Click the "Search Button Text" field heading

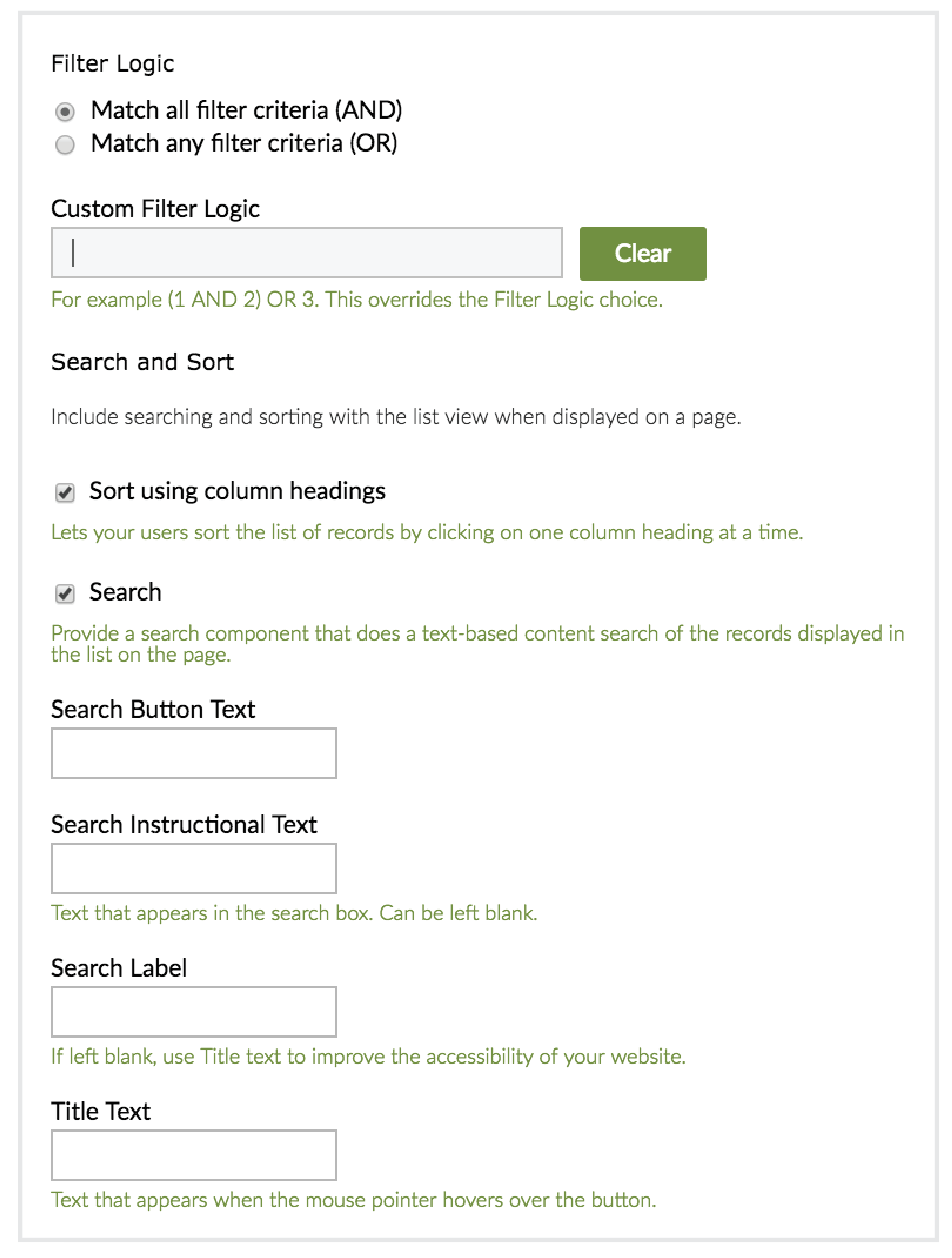153,710
